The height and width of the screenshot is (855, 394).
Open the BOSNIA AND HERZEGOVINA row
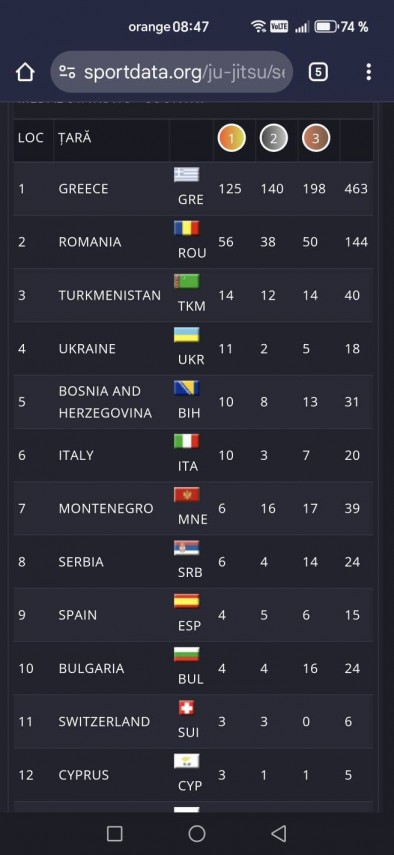click(193, 402)
